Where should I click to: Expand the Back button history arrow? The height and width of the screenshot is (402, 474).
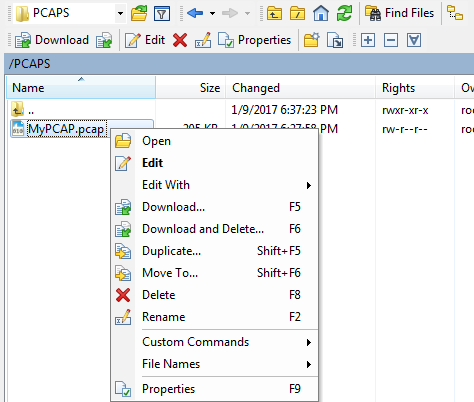[x=212, y=14]
